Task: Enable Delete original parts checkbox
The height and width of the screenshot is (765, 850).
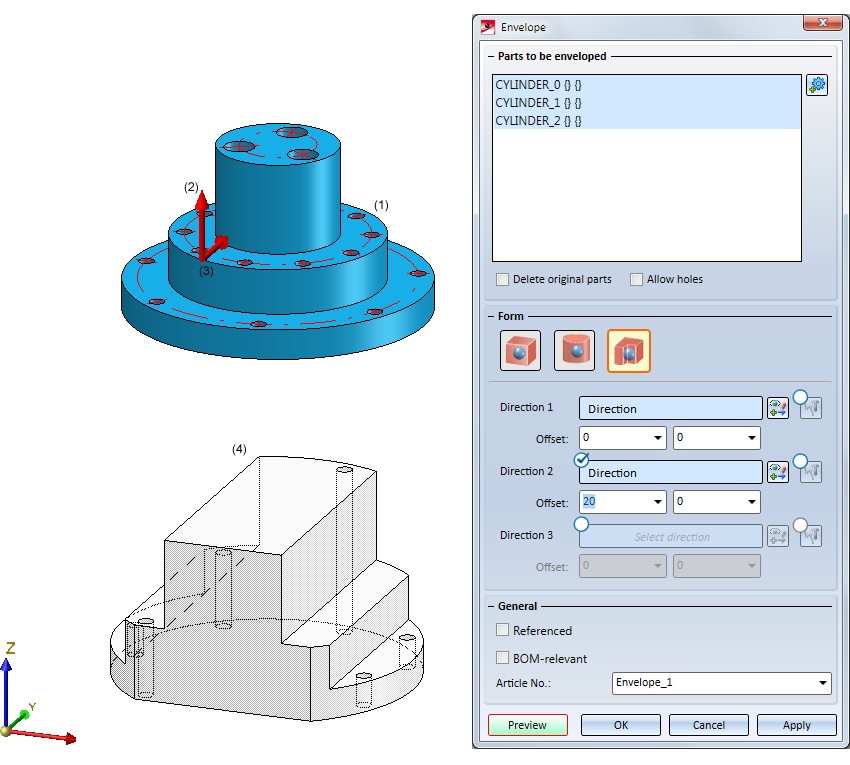Action: (x=503, y=279)
